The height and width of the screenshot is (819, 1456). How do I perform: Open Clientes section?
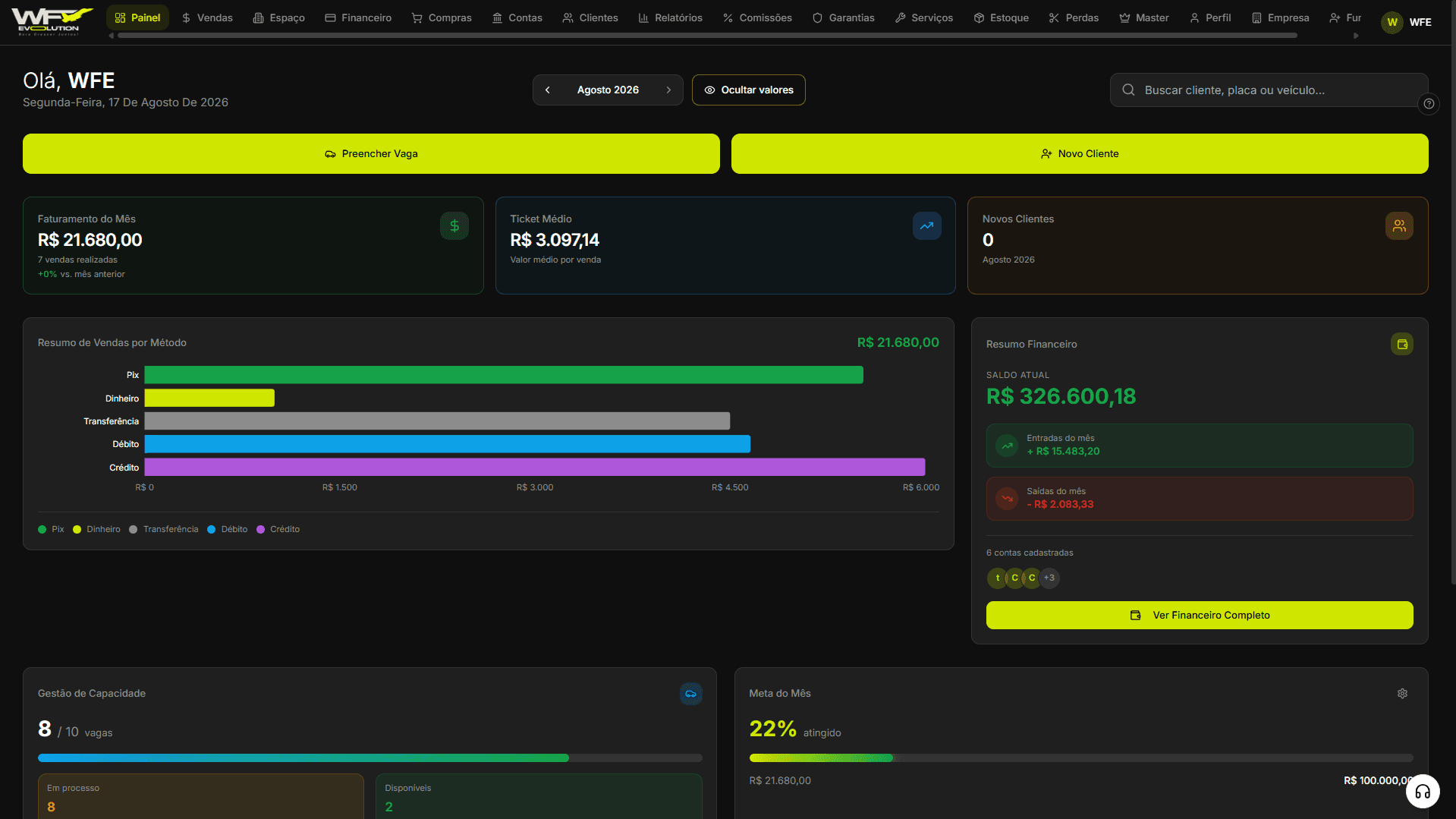point(590,17)
